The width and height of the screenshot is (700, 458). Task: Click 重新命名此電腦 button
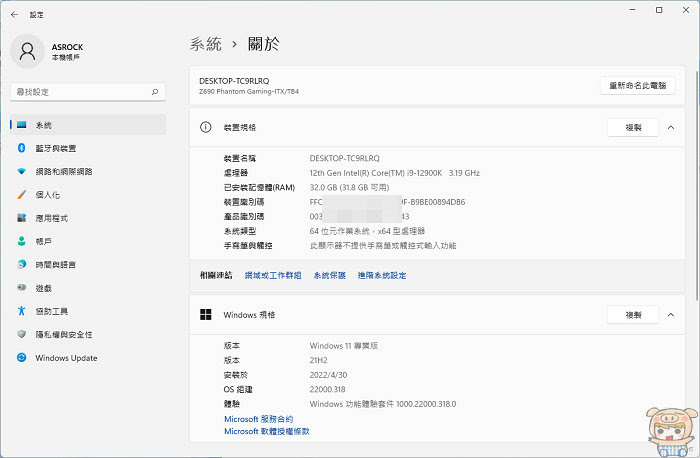pyautogui.click(x=638, y=85)
